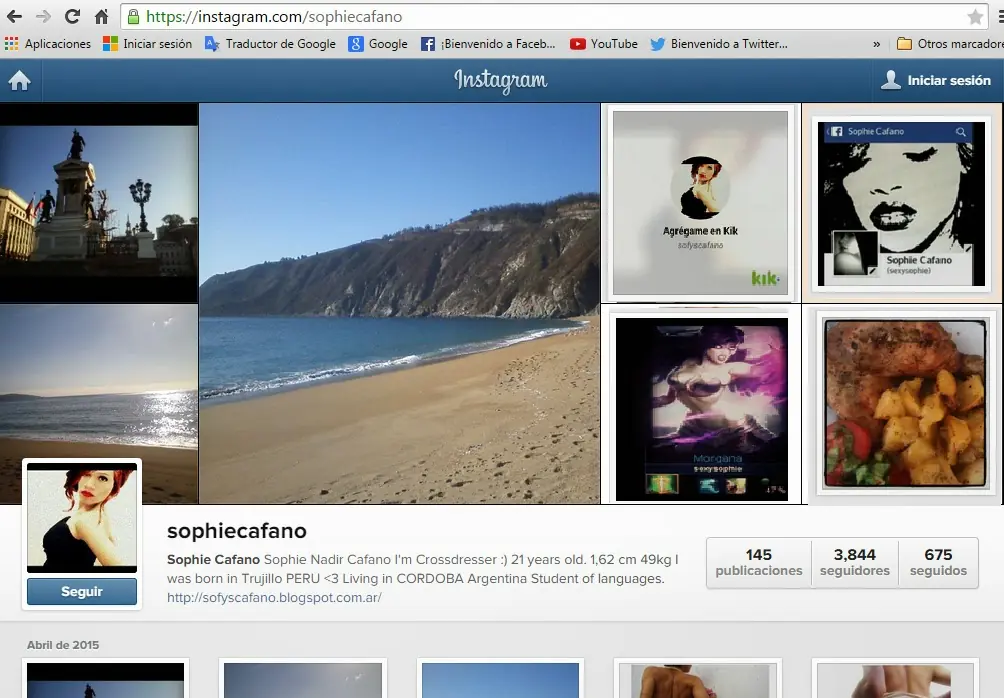The height and width of the screenshot is (698, 1004).
Task: Open the Morgana character image
Action: 701,404
